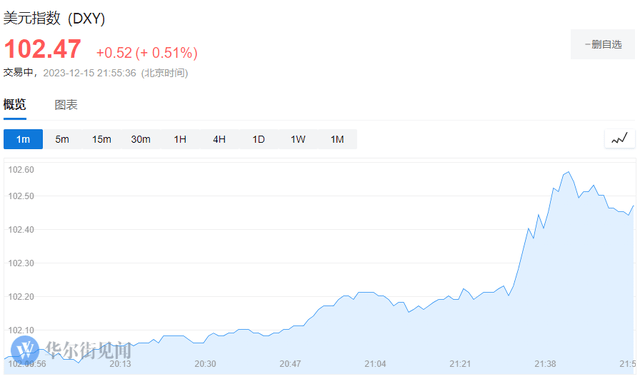Click the 21:38 time axis label

545,363
